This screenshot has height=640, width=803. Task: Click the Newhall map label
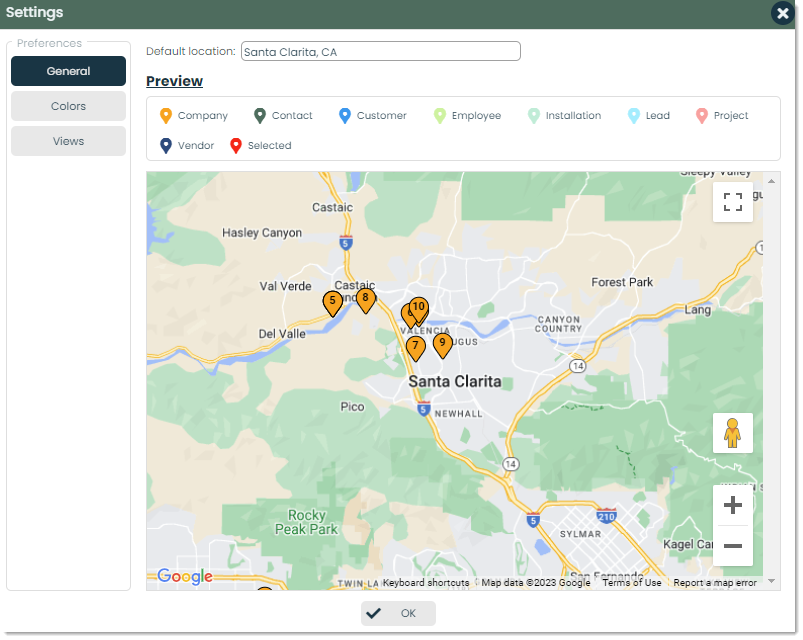(x=458, y=414)
